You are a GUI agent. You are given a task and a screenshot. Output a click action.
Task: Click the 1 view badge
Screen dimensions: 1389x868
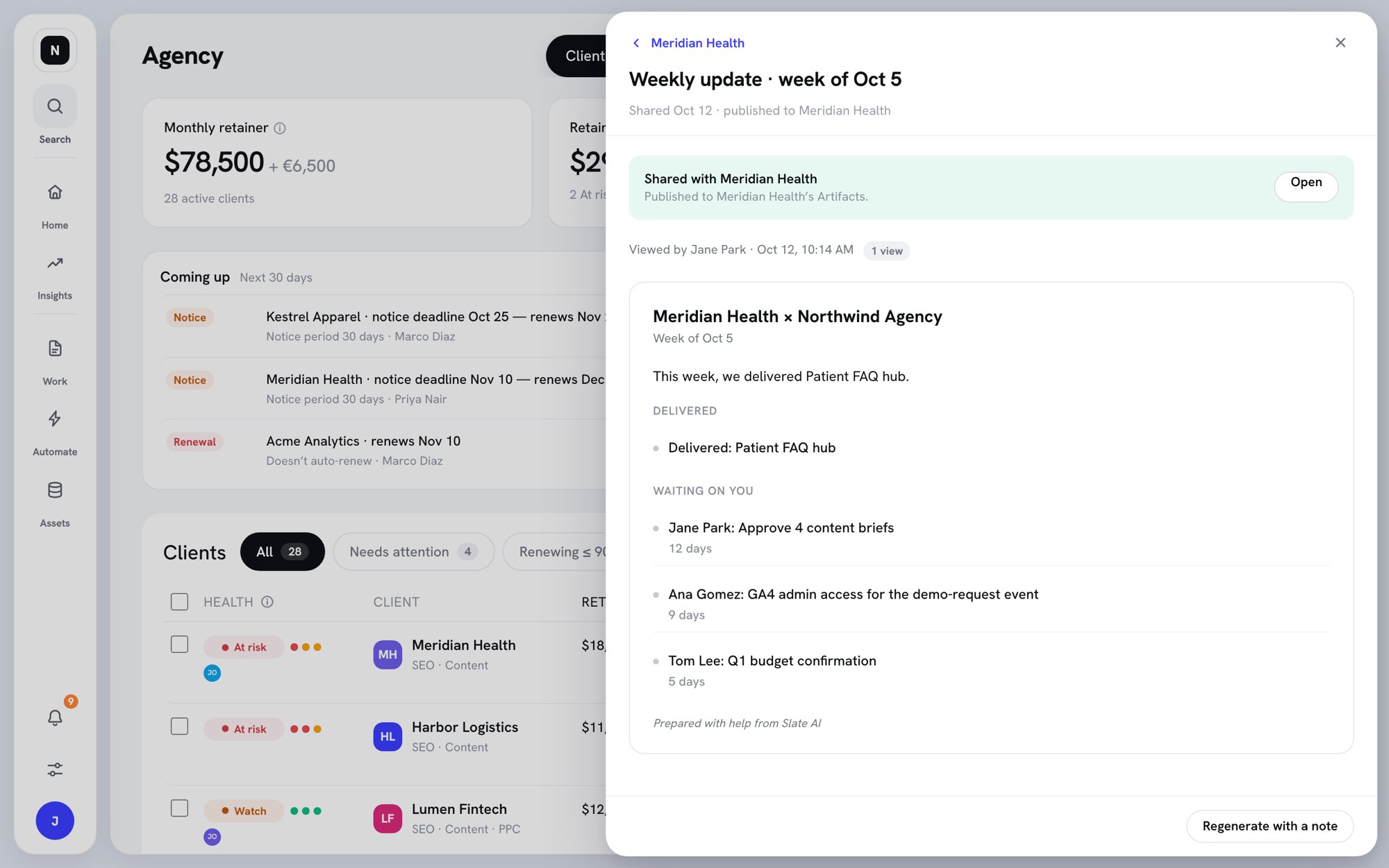887,251
